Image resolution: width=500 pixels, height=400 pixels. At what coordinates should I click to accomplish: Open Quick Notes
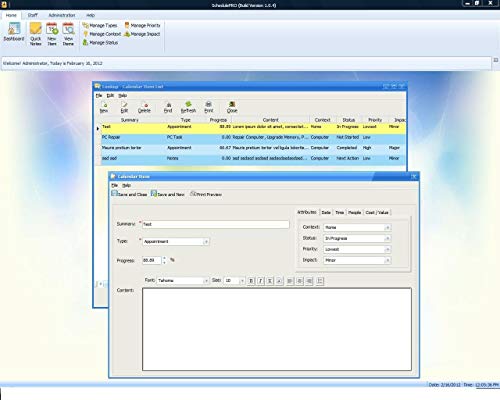35,34
